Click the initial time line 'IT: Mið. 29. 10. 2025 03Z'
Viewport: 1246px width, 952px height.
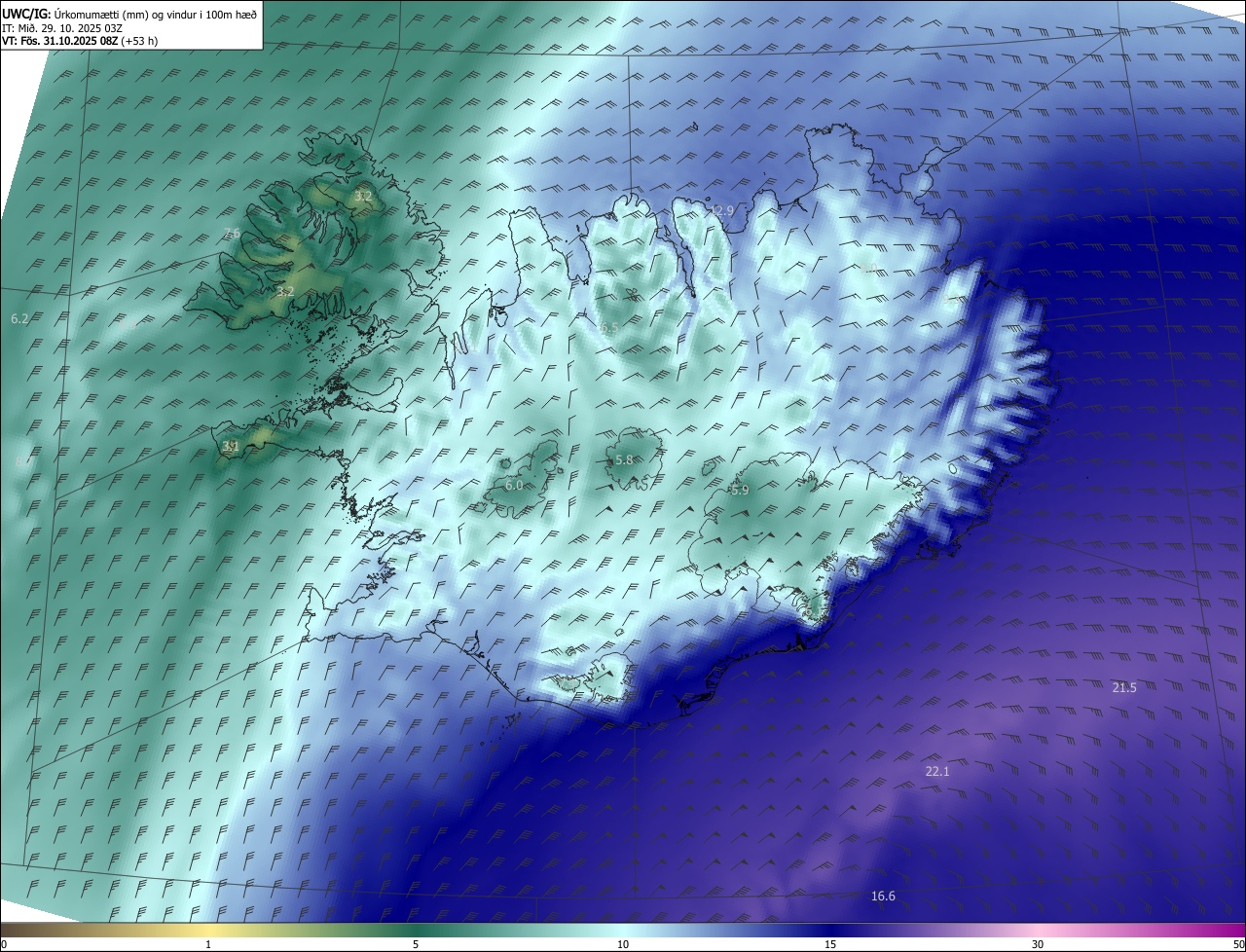coord(62,27)
